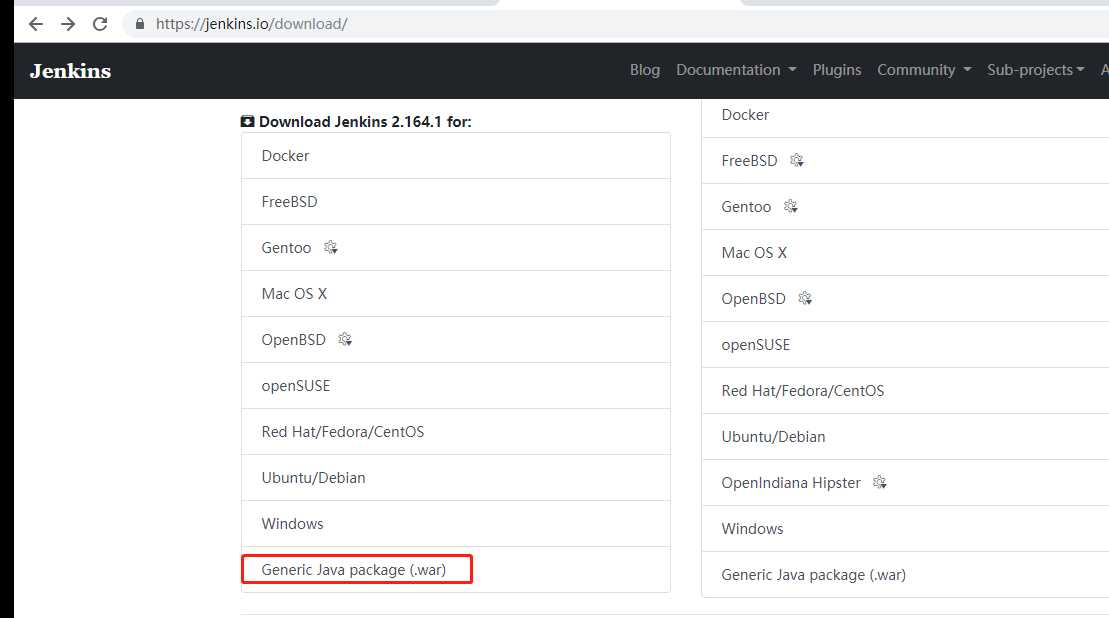Focus the address bar URL field
The height and width of the screenshot is (618, 1109).
615,24
